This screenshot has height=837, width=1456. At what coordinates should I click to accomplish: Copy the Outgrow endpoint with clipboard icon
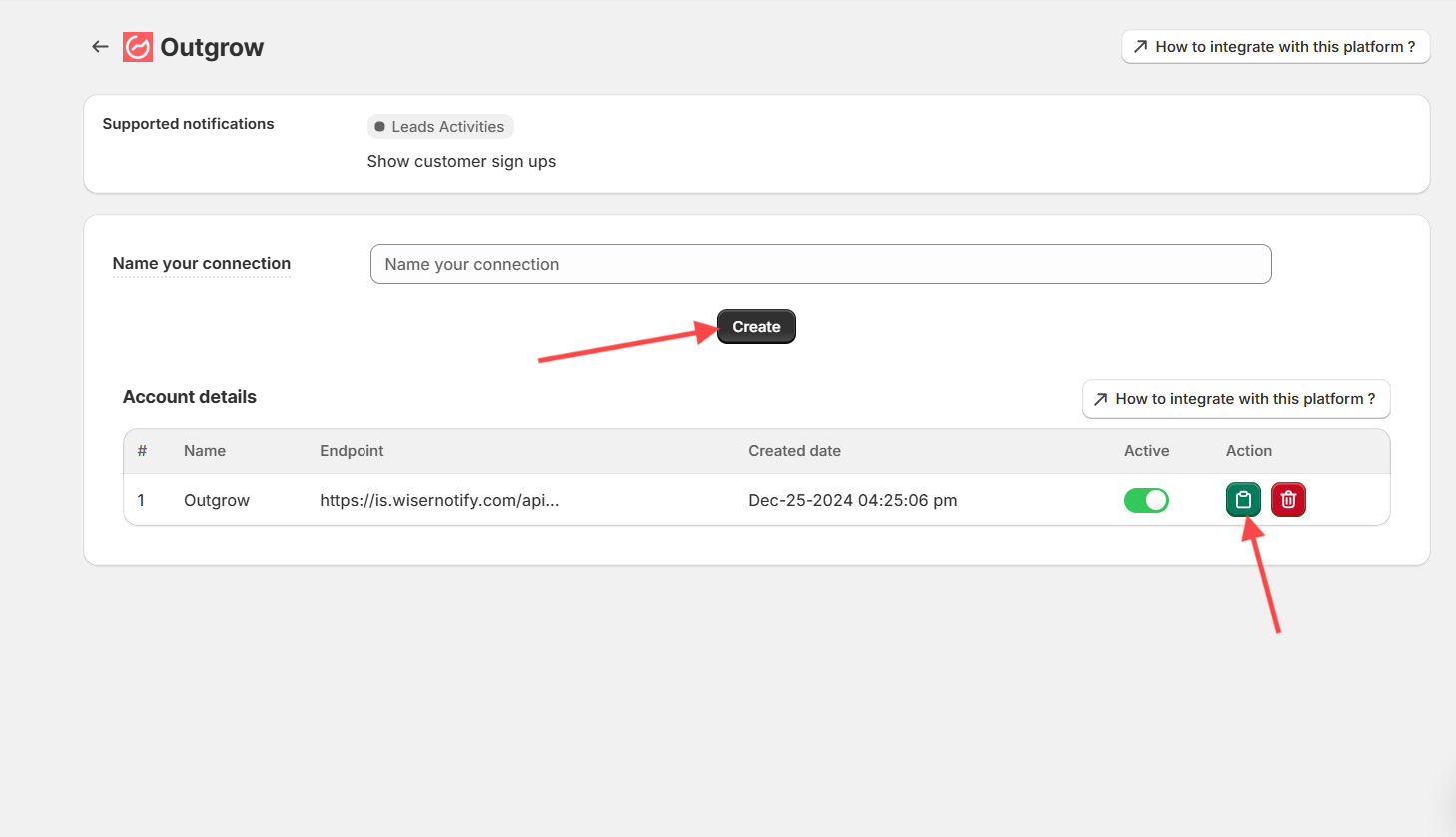[1243, 500]
